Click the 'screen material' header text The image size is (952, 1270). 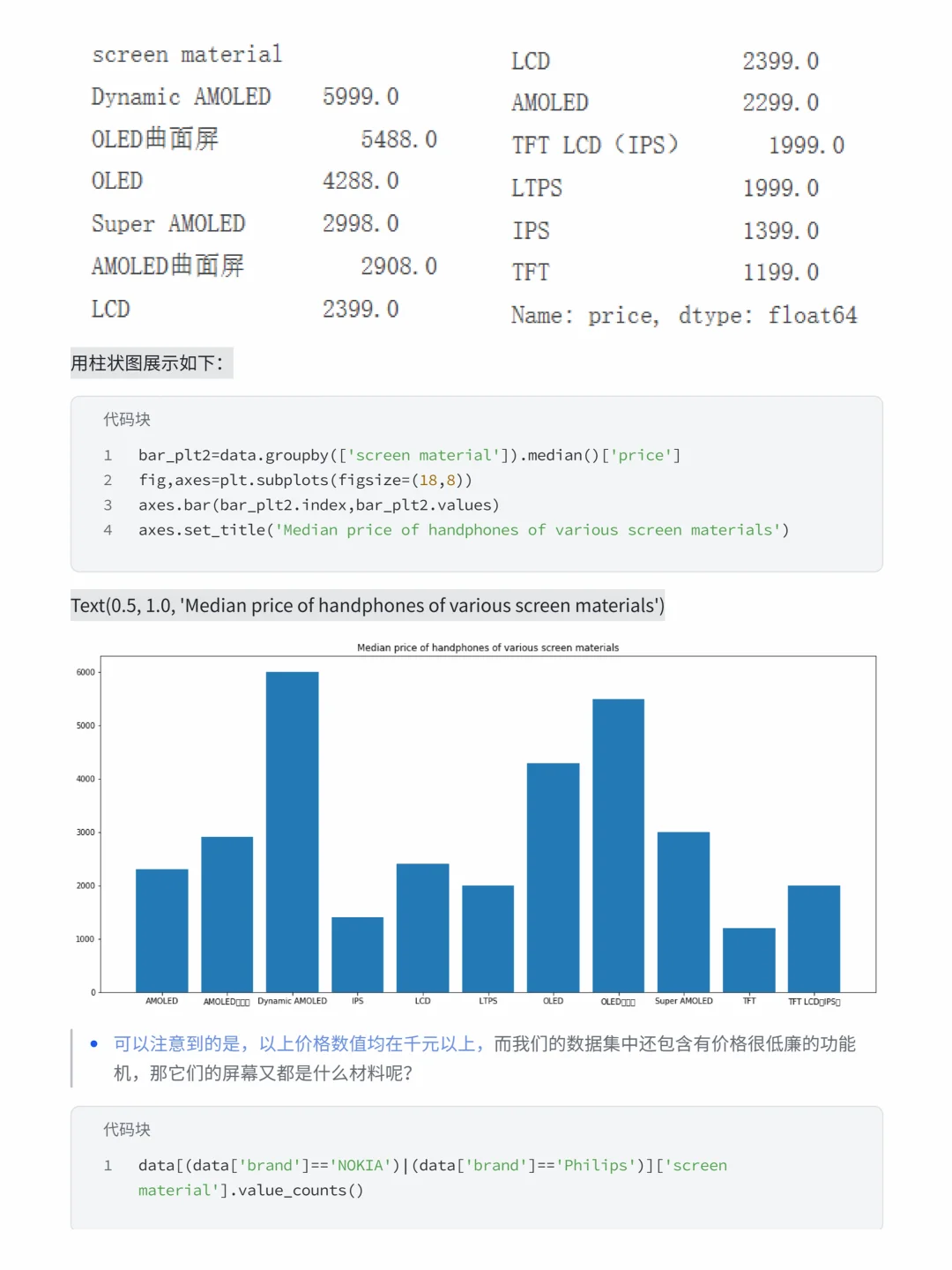point(187,55)
